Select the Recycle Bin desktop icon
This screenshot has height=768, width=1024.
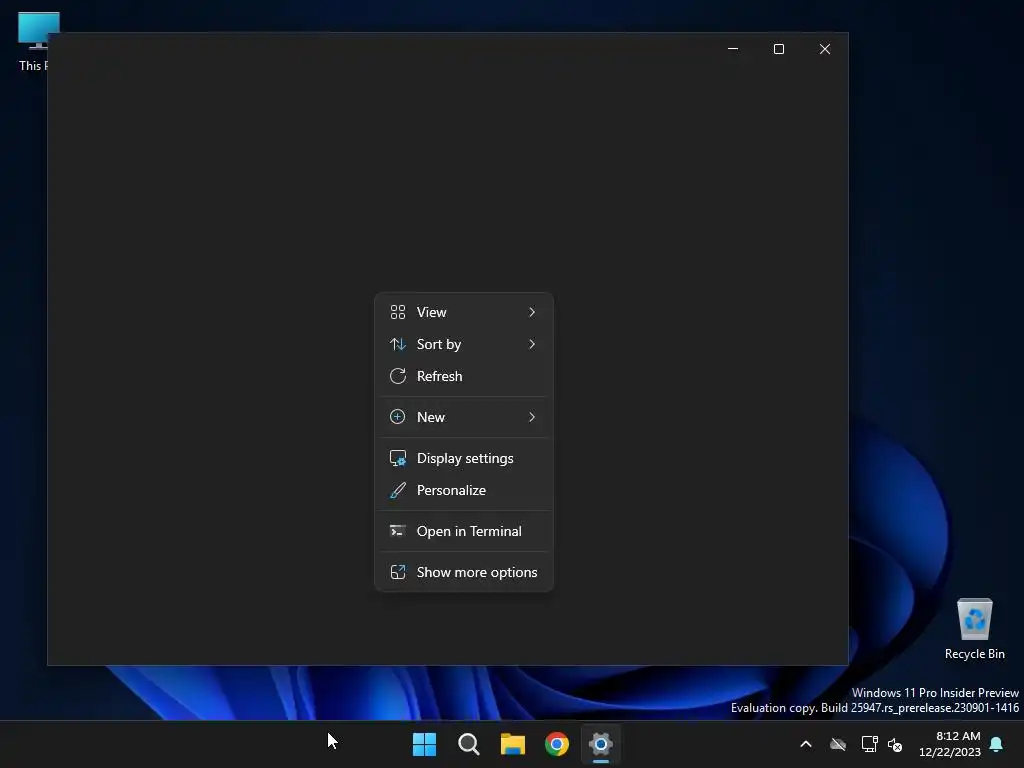974,630
